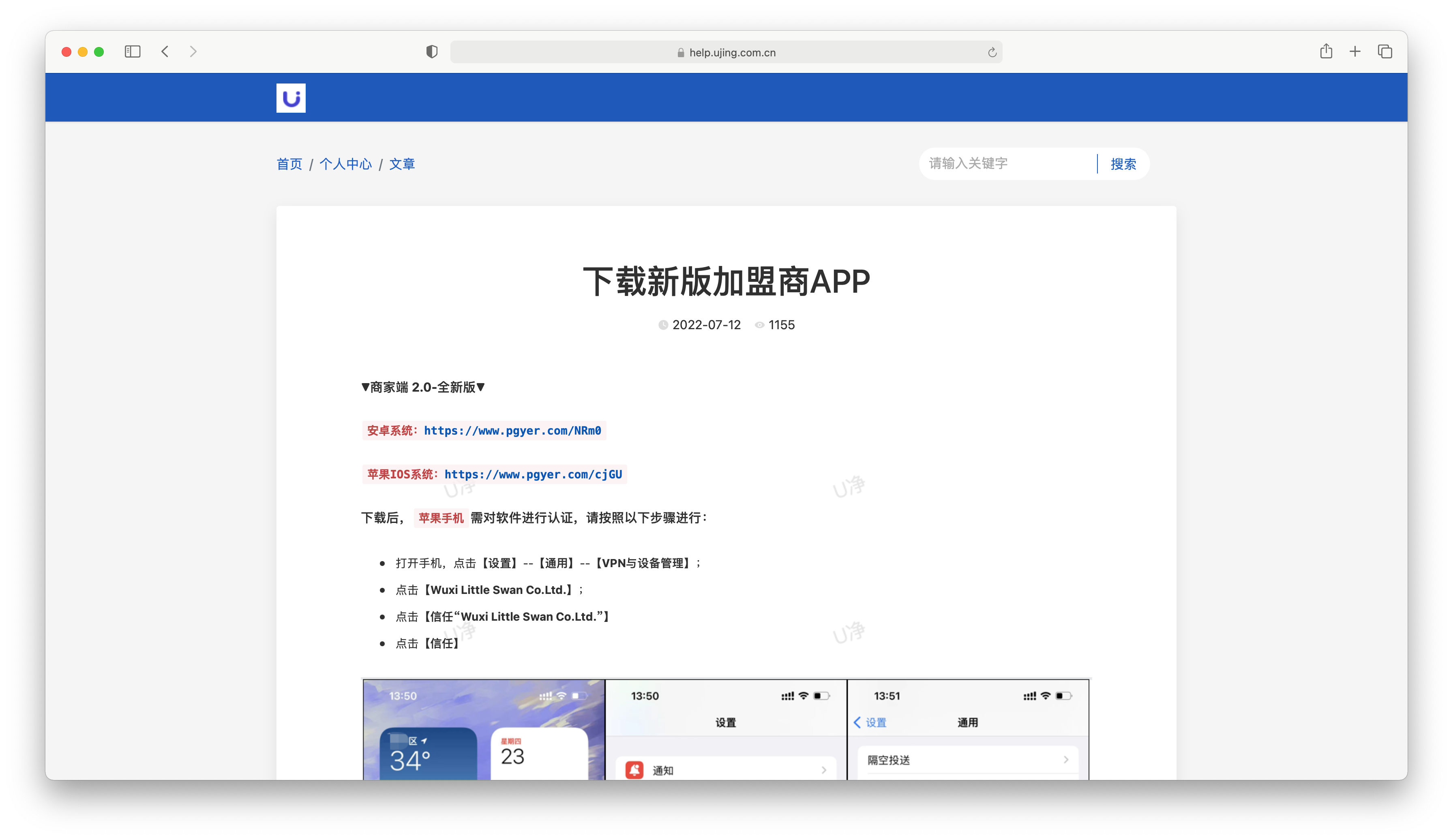This screenshot has width=1453, height=840.
Task: Click the heading 商家端 2.0-全新版
Action: point(422,388)
